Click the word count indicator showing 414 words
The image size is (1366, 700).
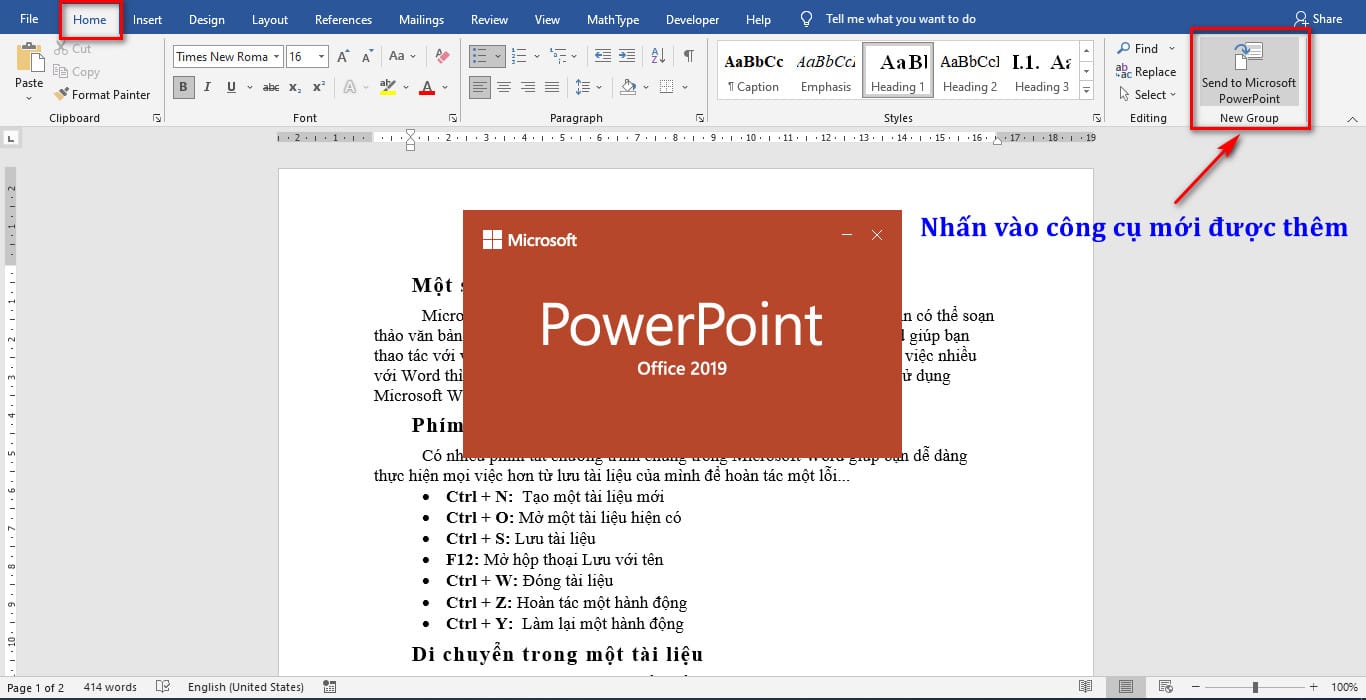coord(109,687)
